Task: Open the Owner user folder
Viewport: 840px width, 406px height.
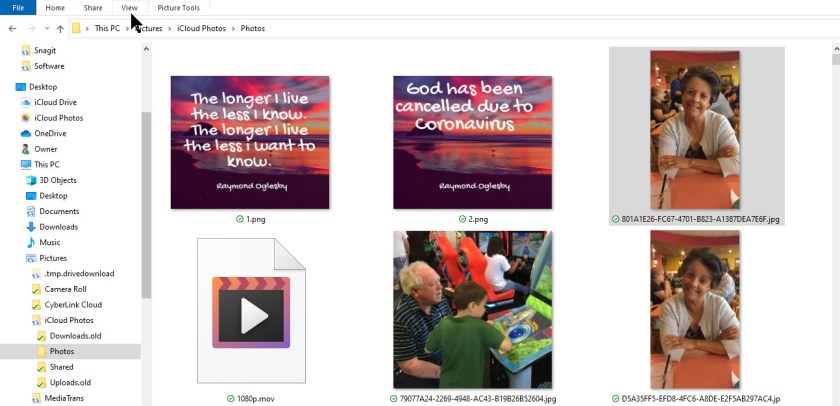Action: pyautogui.click(x=46, y=149)
